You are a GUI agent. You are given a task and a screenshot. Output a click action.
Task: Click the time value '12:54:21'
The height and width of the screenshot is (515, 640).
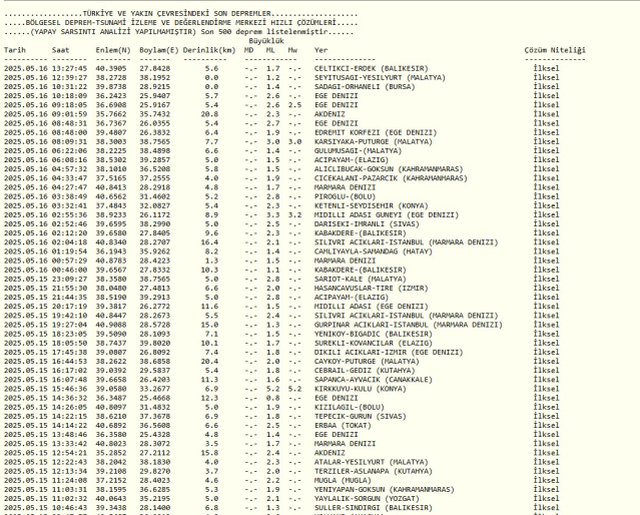[69, 453]
